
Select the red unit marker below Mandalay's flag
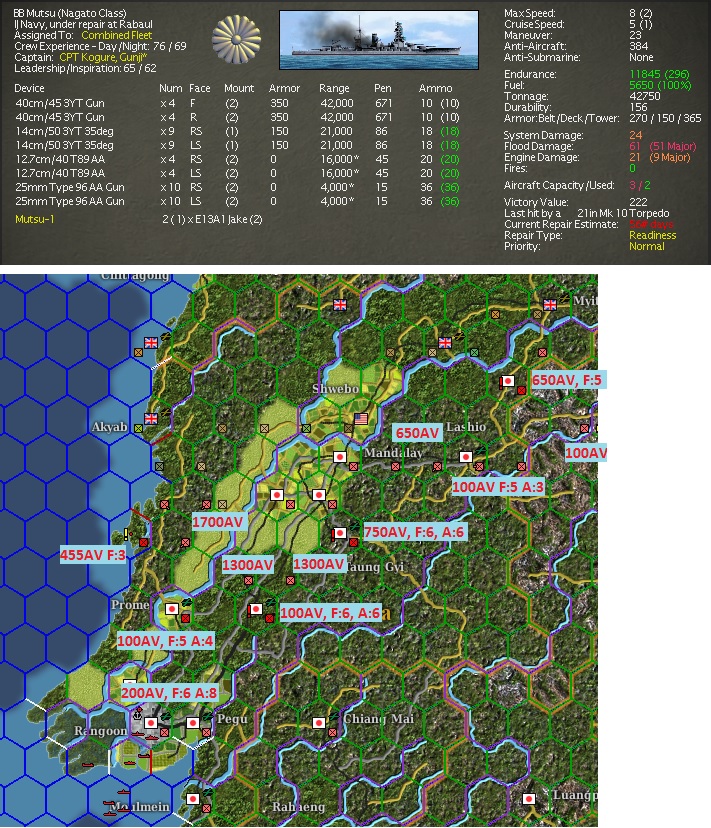(353, 467)
